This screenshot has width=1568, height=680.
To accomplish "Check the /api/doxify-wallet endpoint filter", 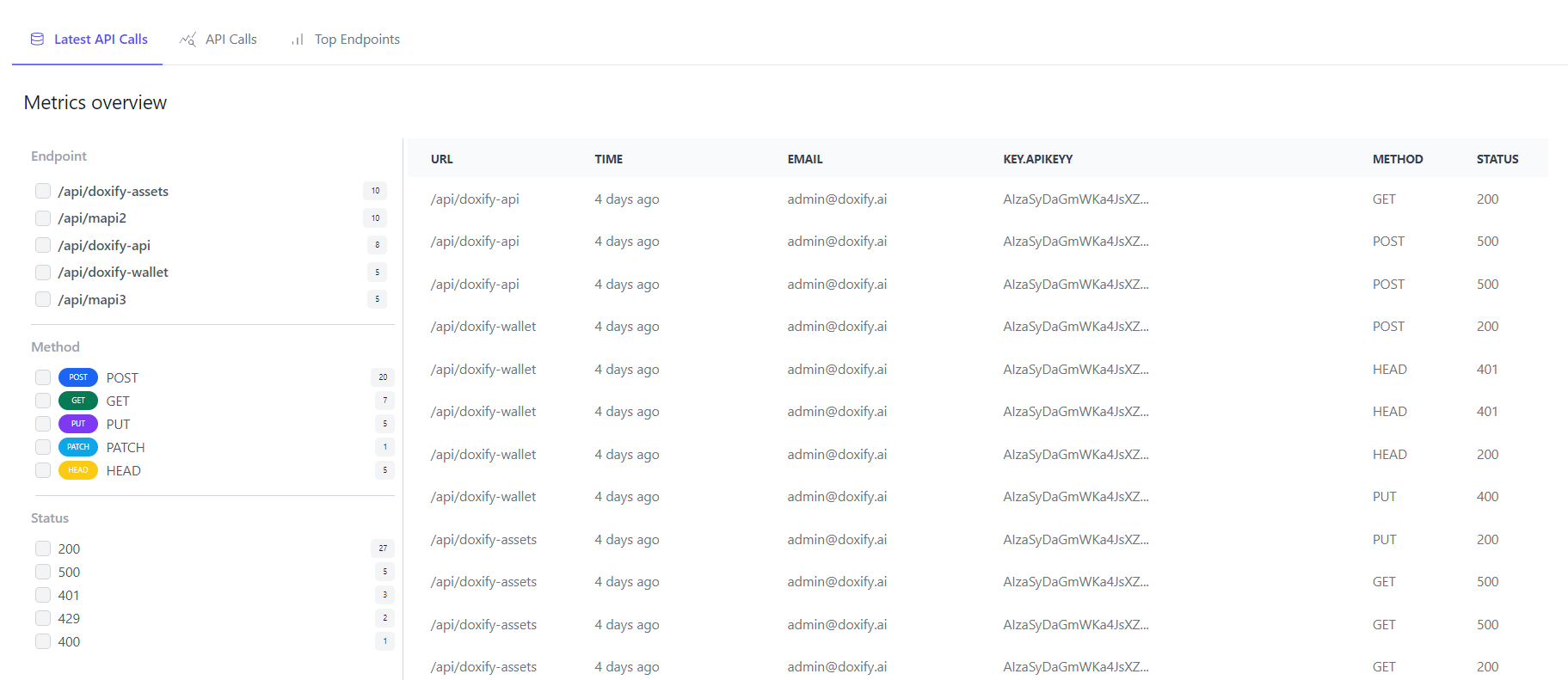I will (x=43, y=273).
